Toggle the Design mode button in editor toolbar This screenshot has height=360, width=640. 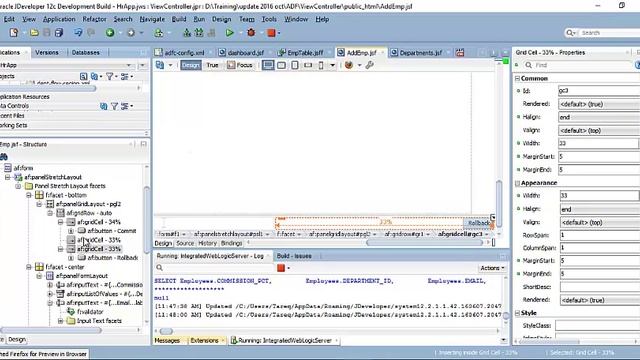pyautogui.click(x=191, y=65)
